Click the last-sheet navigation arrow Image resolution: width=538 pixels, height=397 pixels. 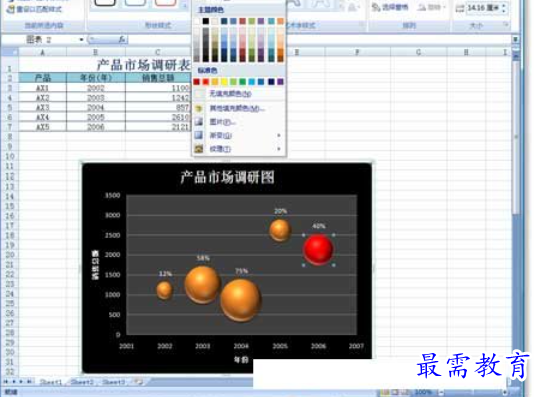(x=30, y=381)
